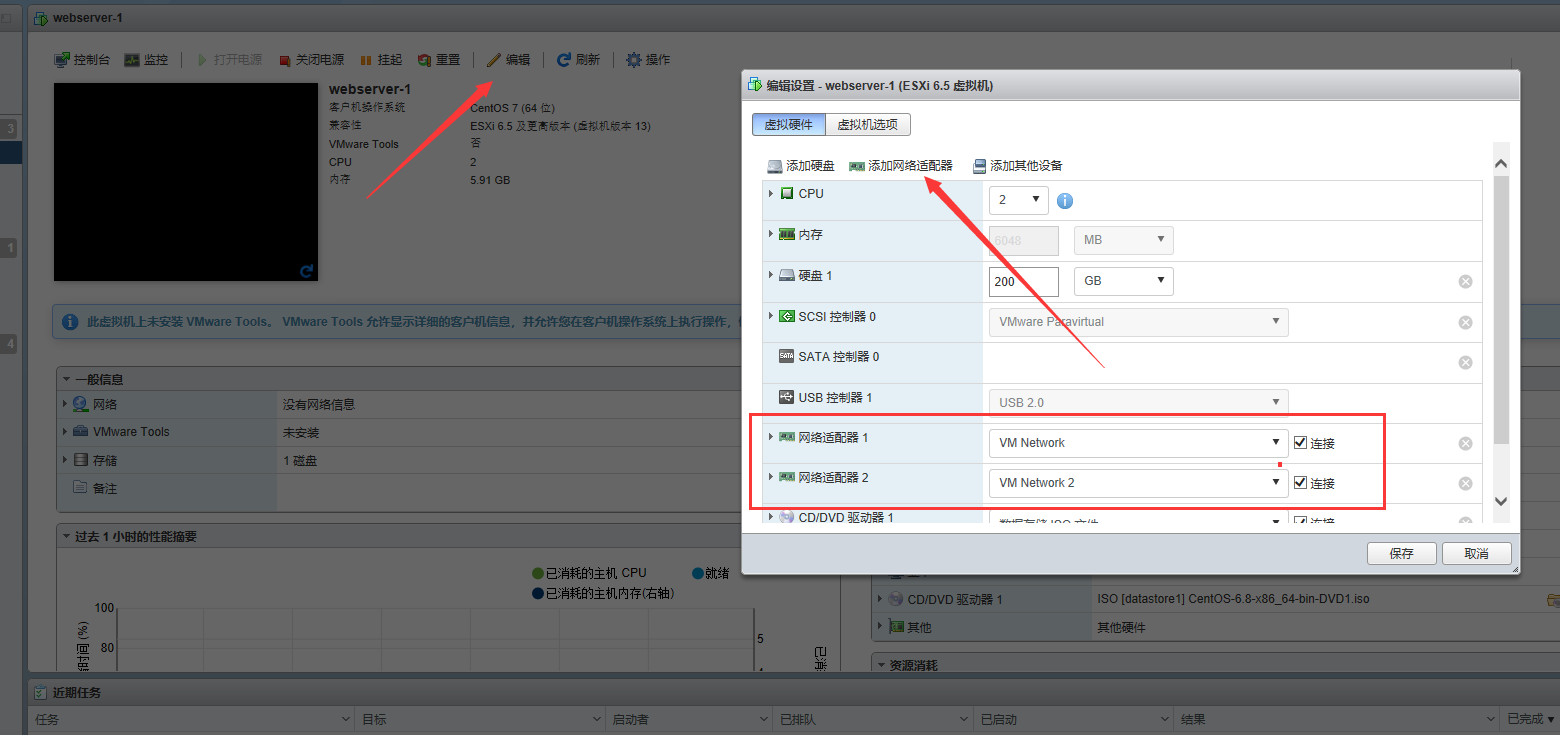
Task: Toggle 连接 checkbox for CD/DVD 驱动器 1
Action: [1300, 521]
